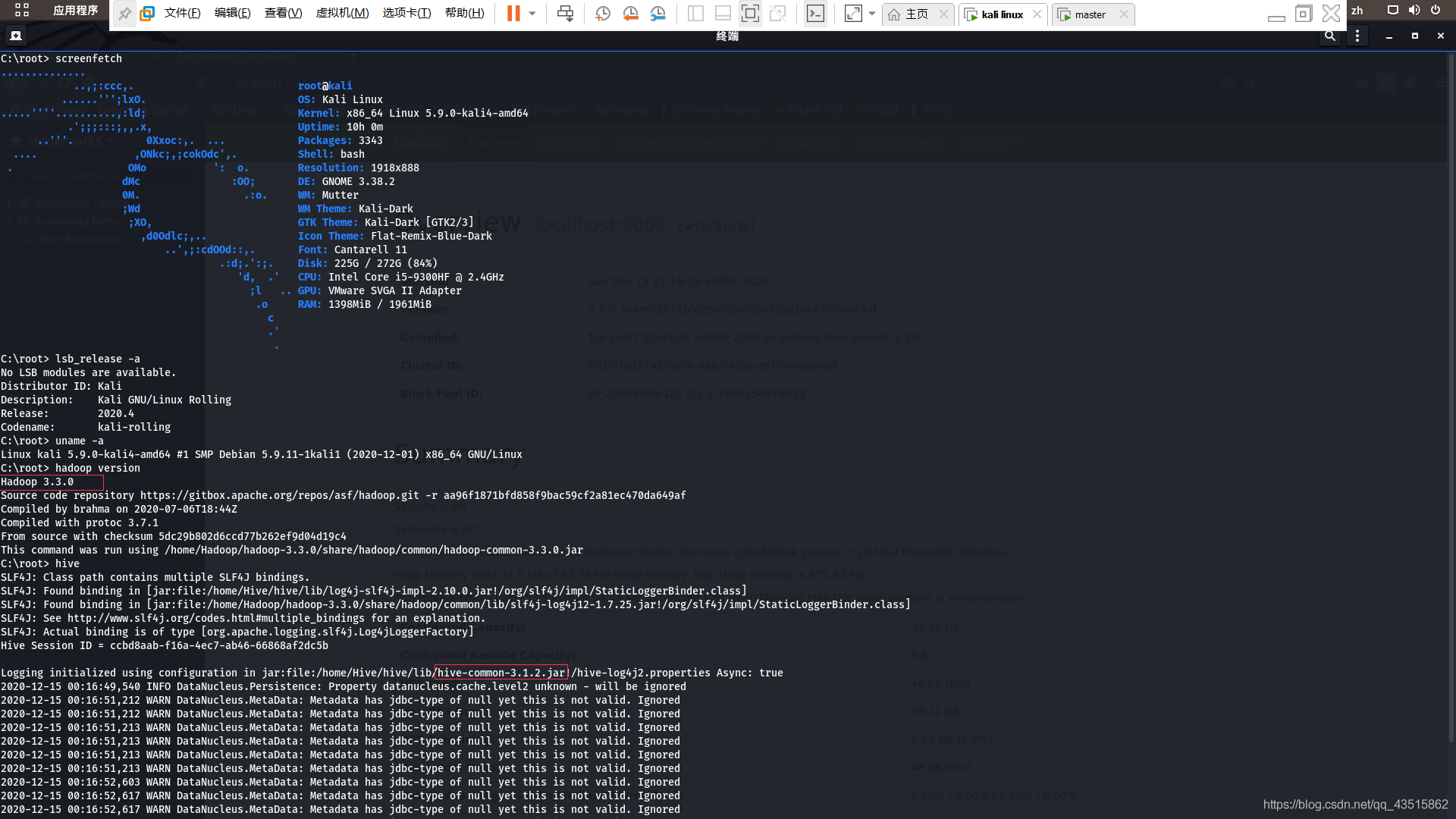This screenshot has height=819, width=1456.
Task: Open the 虚拟机(M) menu
Action: (342, 14)
